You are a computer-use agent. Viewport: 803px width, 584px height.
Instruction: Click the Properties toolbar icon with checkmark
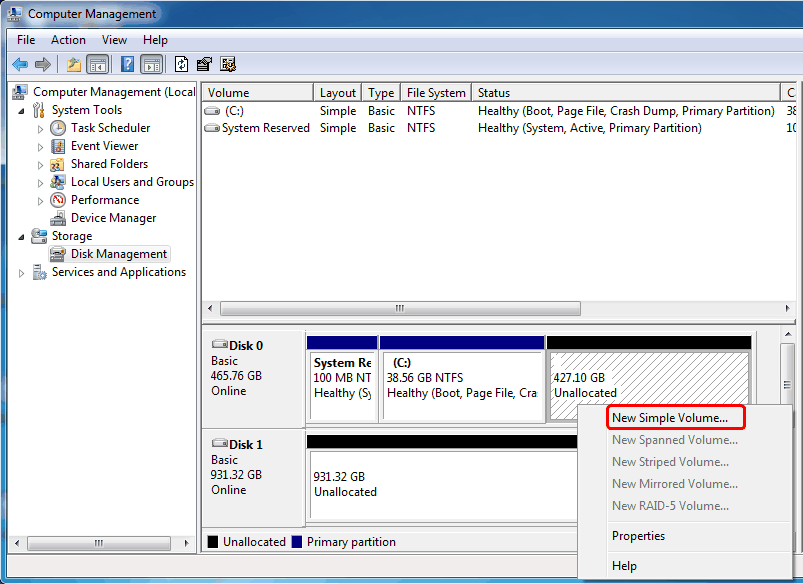(204, 64)
